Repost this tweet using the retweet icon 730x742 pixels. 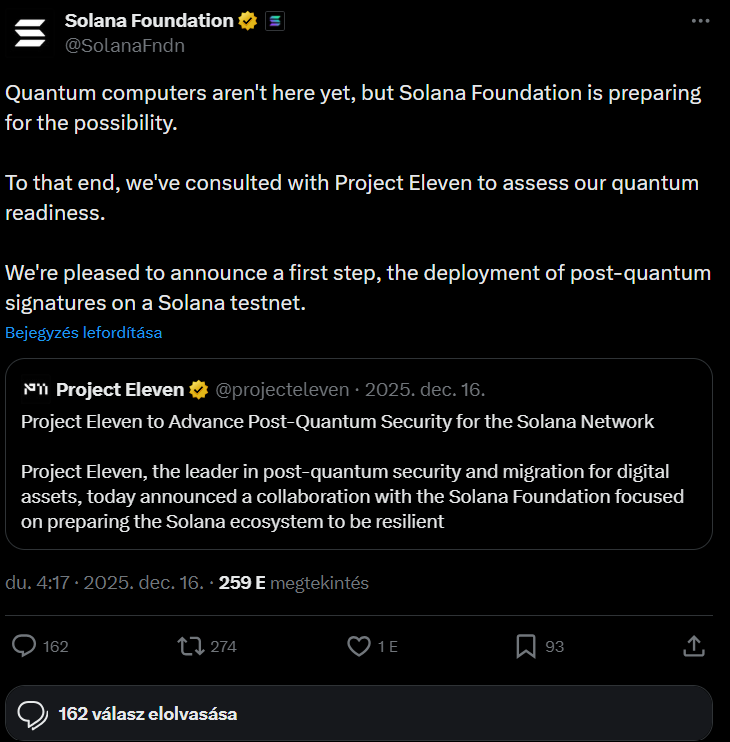189,646
